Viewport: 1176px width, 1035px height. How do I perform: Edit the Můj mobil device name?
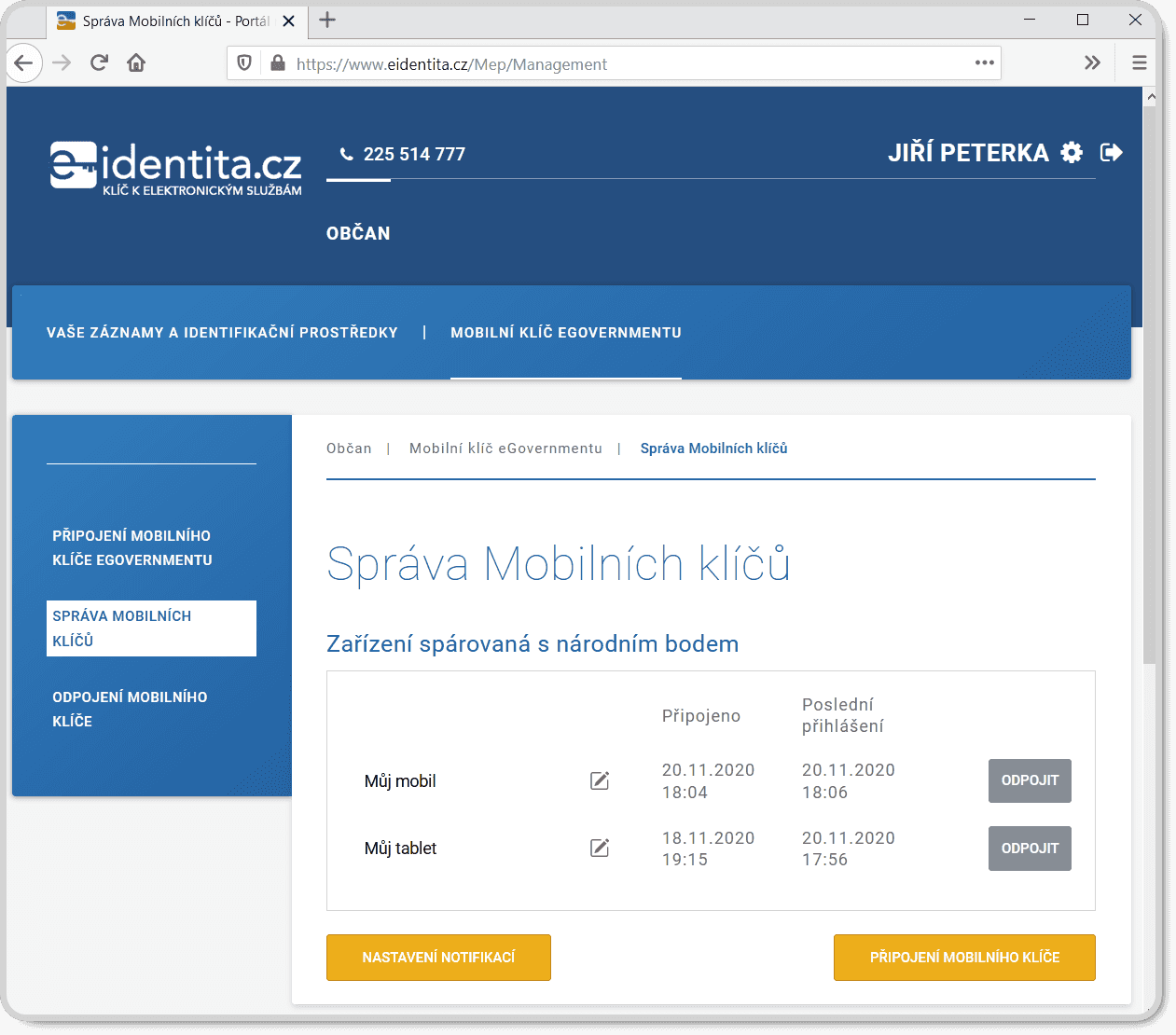tap(600, 780)
